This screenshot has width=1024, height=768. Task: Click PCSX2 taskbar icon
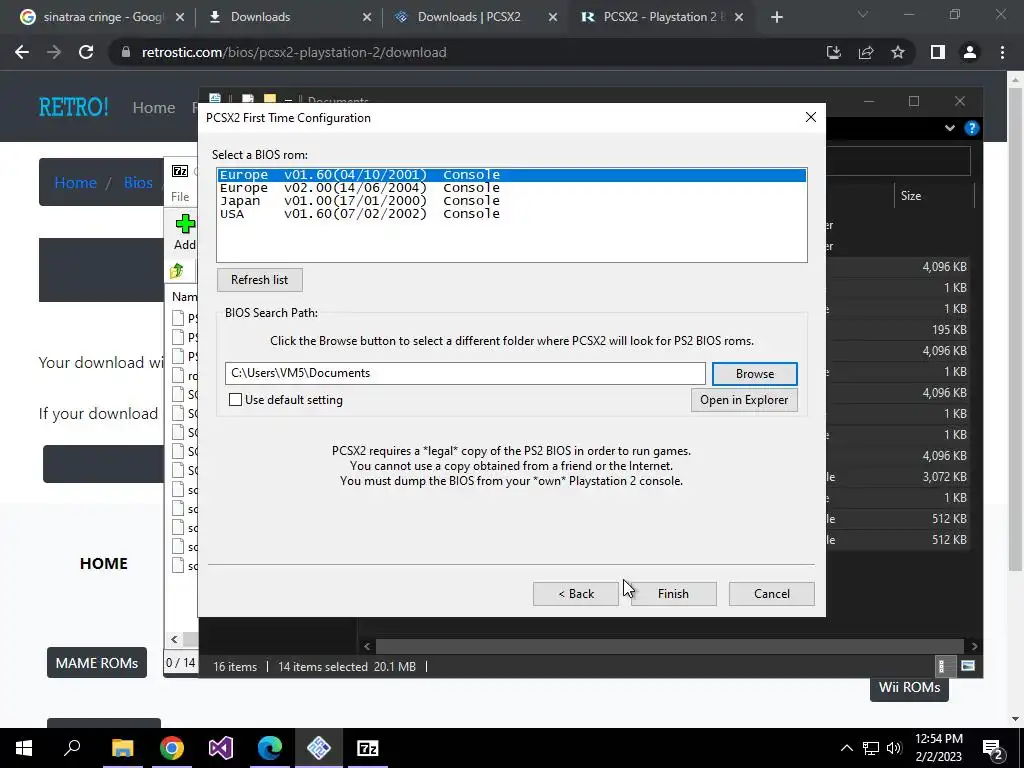(319, 748)
